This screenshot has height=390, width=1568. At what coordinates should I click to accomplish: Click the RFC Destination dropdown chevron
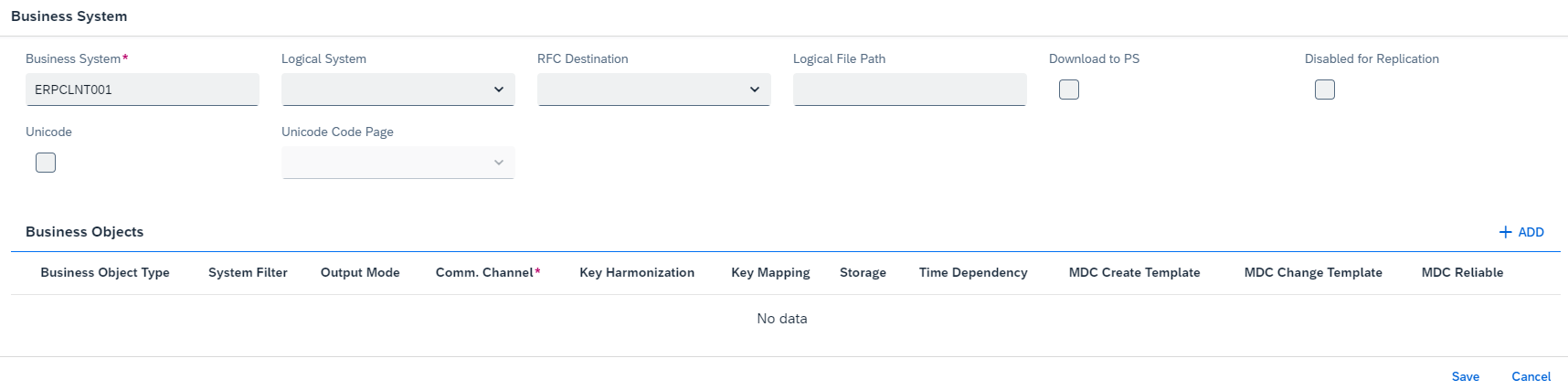tap(755, 90)
